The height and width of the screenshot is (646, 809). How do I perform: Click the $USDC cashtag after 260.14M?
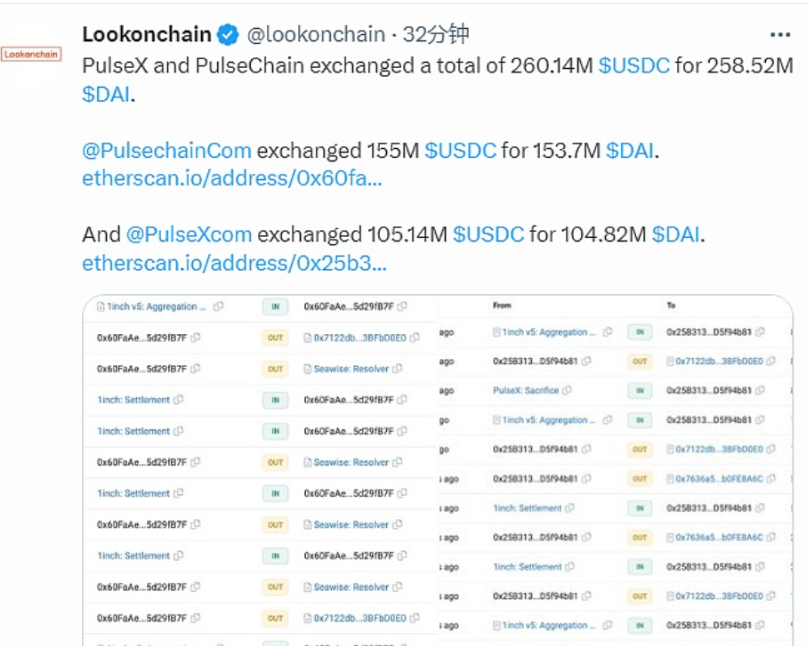(x=634, y=66)
